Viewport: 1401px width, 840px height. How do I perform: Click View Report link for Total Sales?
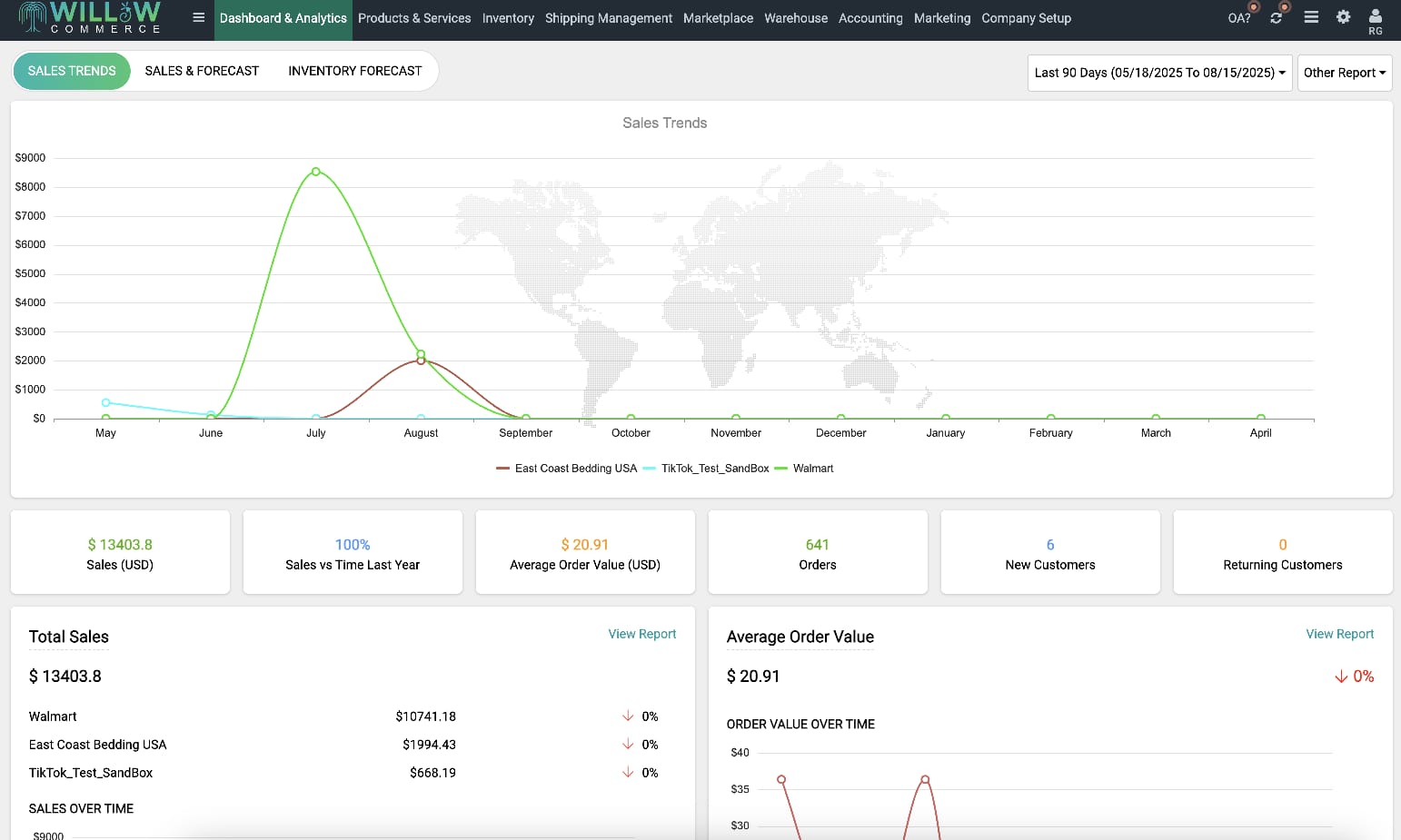click(x=641, y=634)
